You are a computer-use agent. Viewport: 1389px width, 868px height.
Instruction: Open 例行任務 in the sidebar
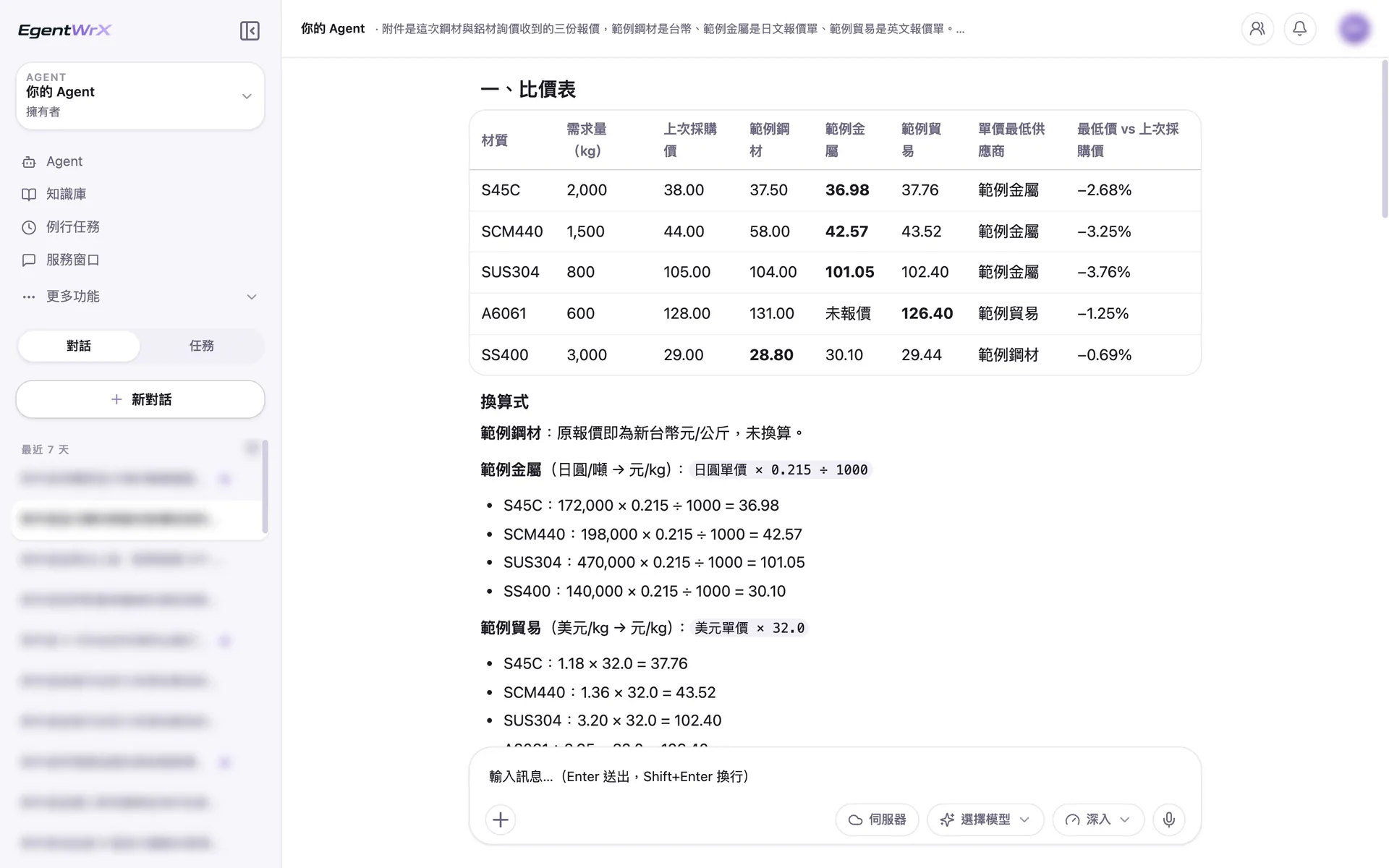click(x=73, y=226)
